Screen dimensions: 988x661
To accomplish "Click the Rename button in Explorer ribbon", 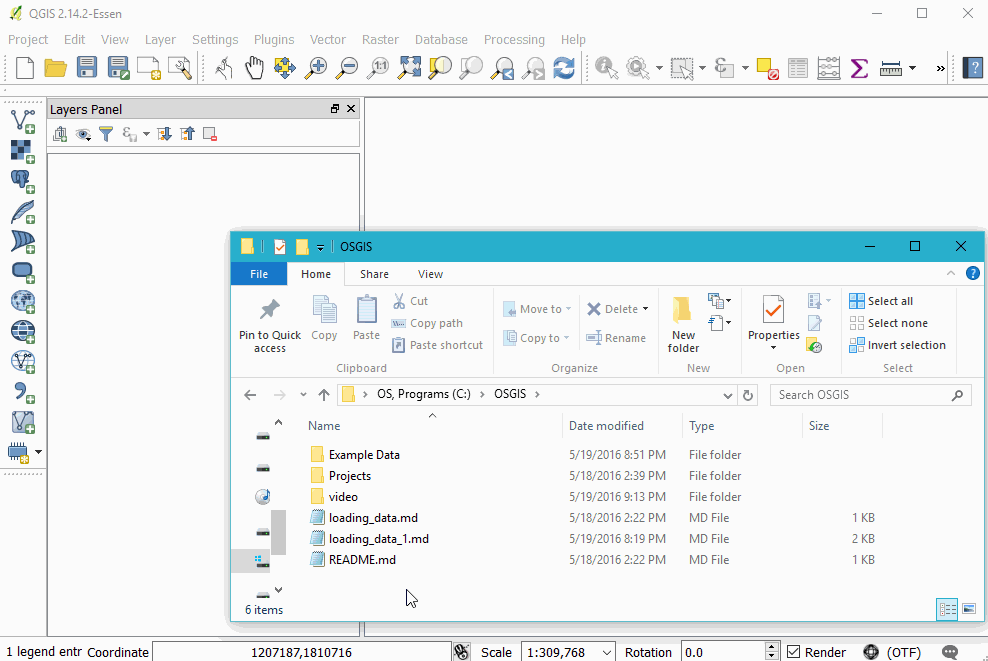I will point(616,338).
